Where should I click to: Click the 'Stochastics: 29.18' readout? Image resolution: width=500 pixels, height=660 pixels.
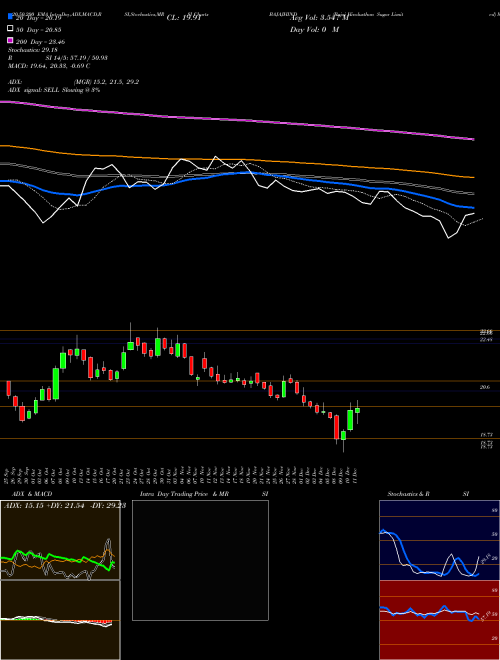31,50
